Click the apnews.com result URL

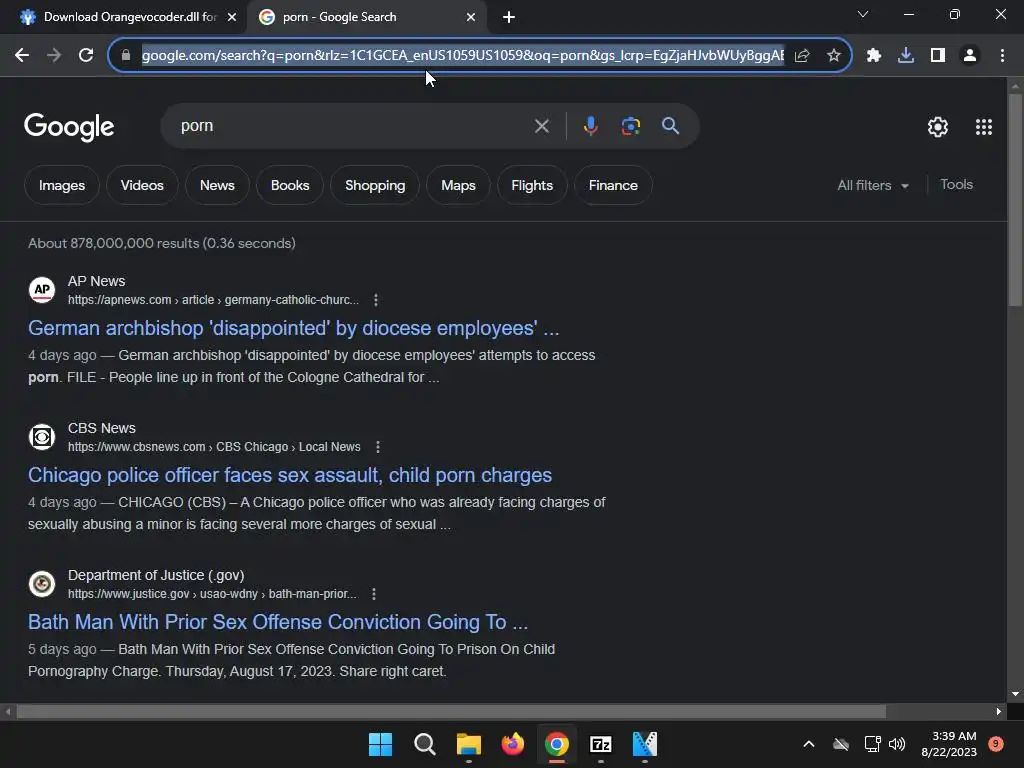(x=213, y=300)
